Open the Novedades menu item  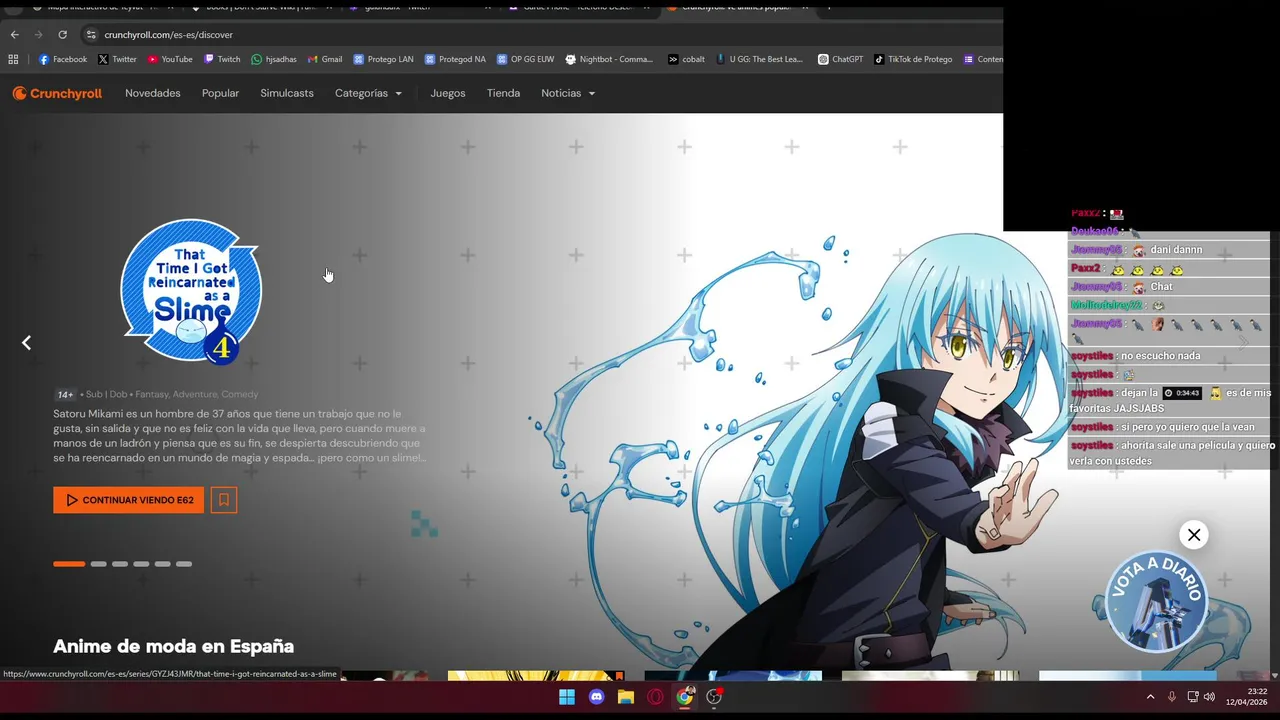[x=153, y=93]
